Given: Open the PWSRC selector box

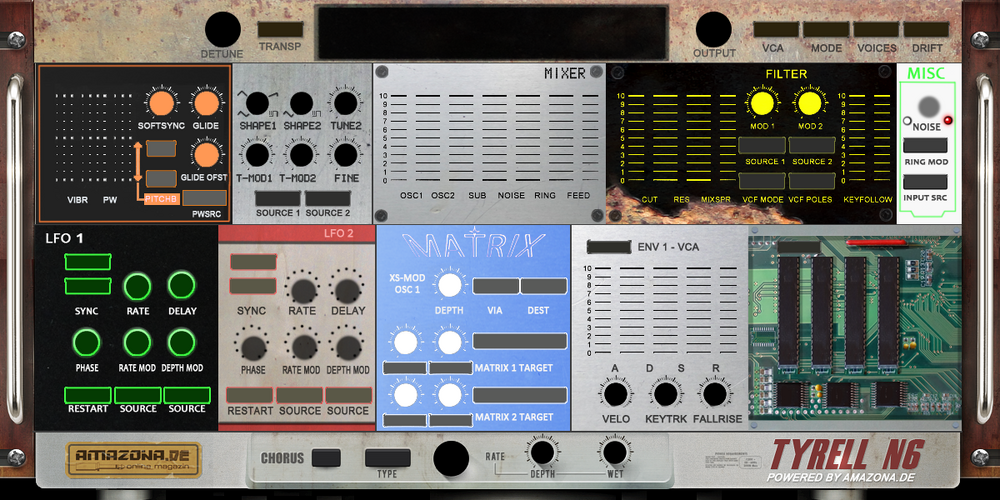Looking at the screenshot, I should pos(205,198).
